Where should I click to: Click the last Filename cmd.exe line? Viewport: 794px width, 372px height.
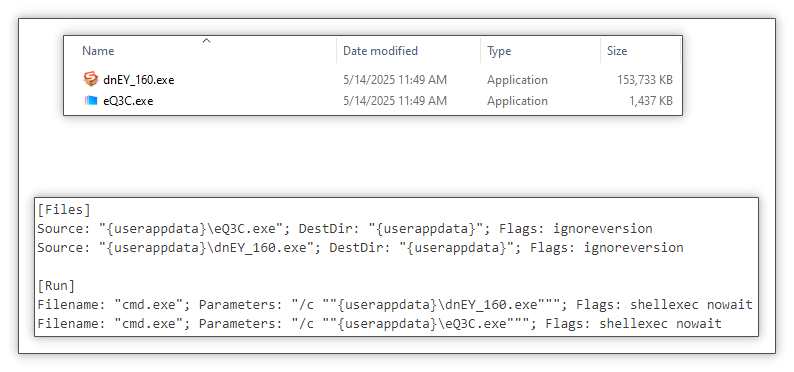point(379,324)
